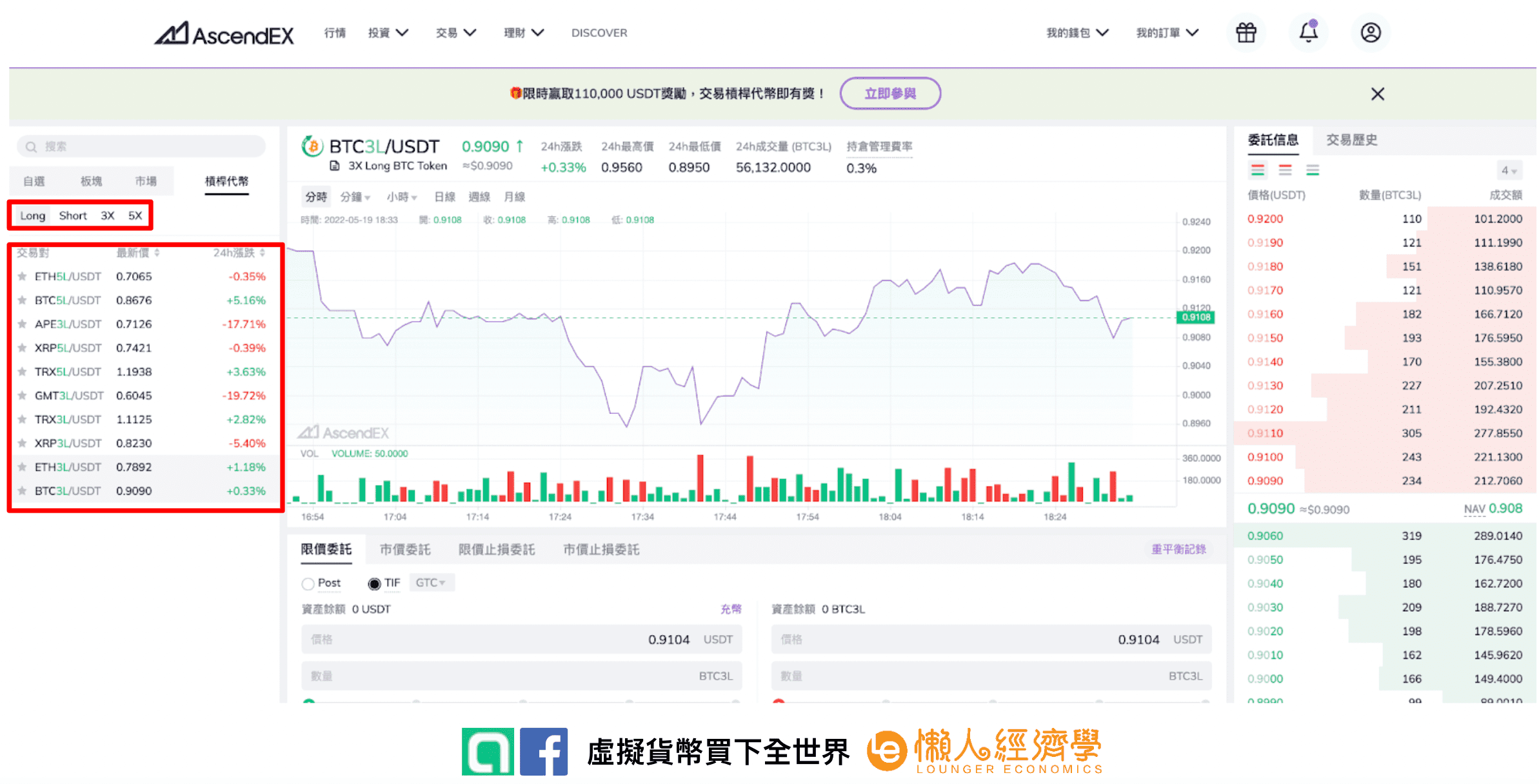The image size is (1539, 784).
Task: Switch to the 交易歷史 tab
Action: 1352,140
